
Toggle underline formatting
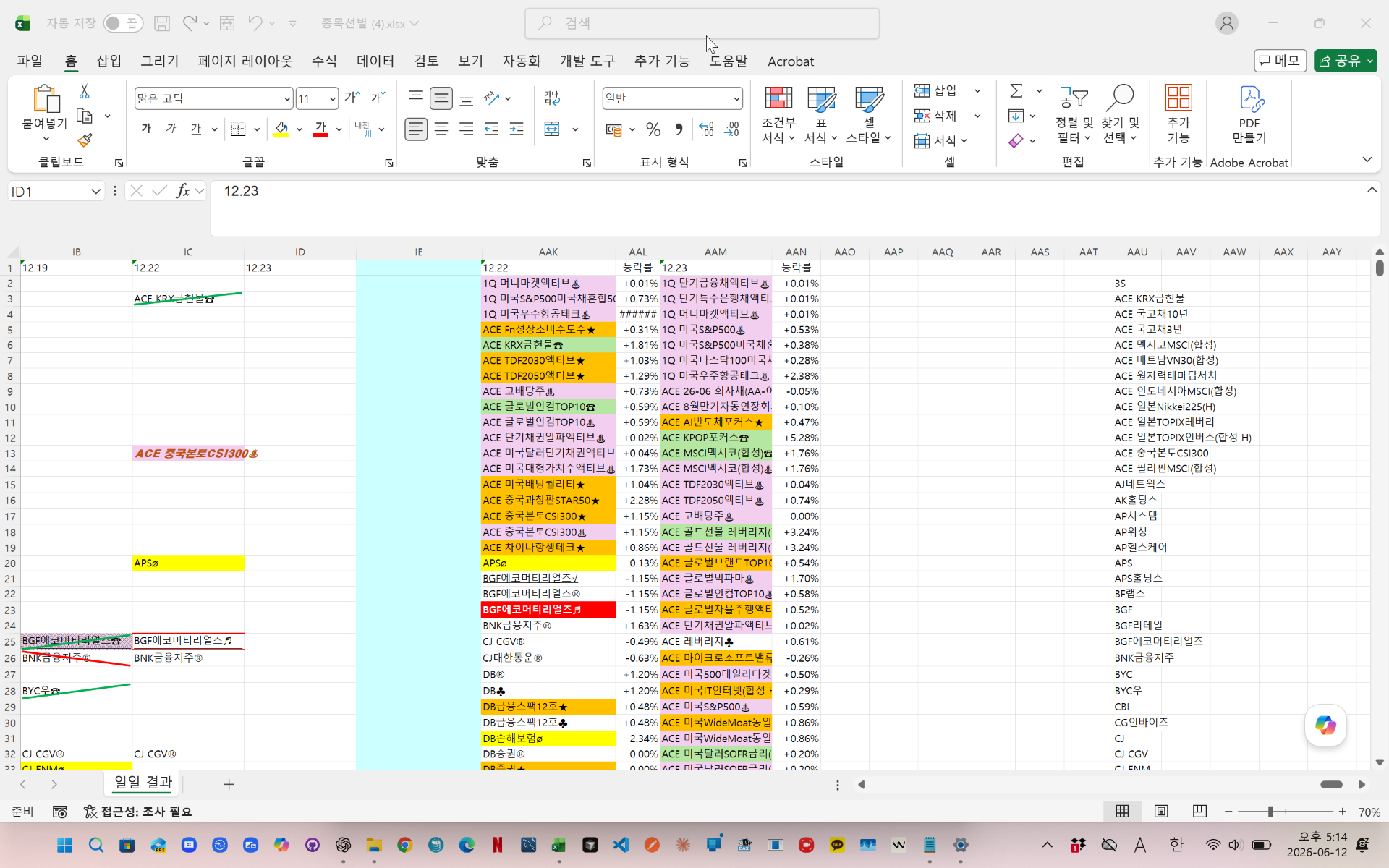tap(196, 129)
